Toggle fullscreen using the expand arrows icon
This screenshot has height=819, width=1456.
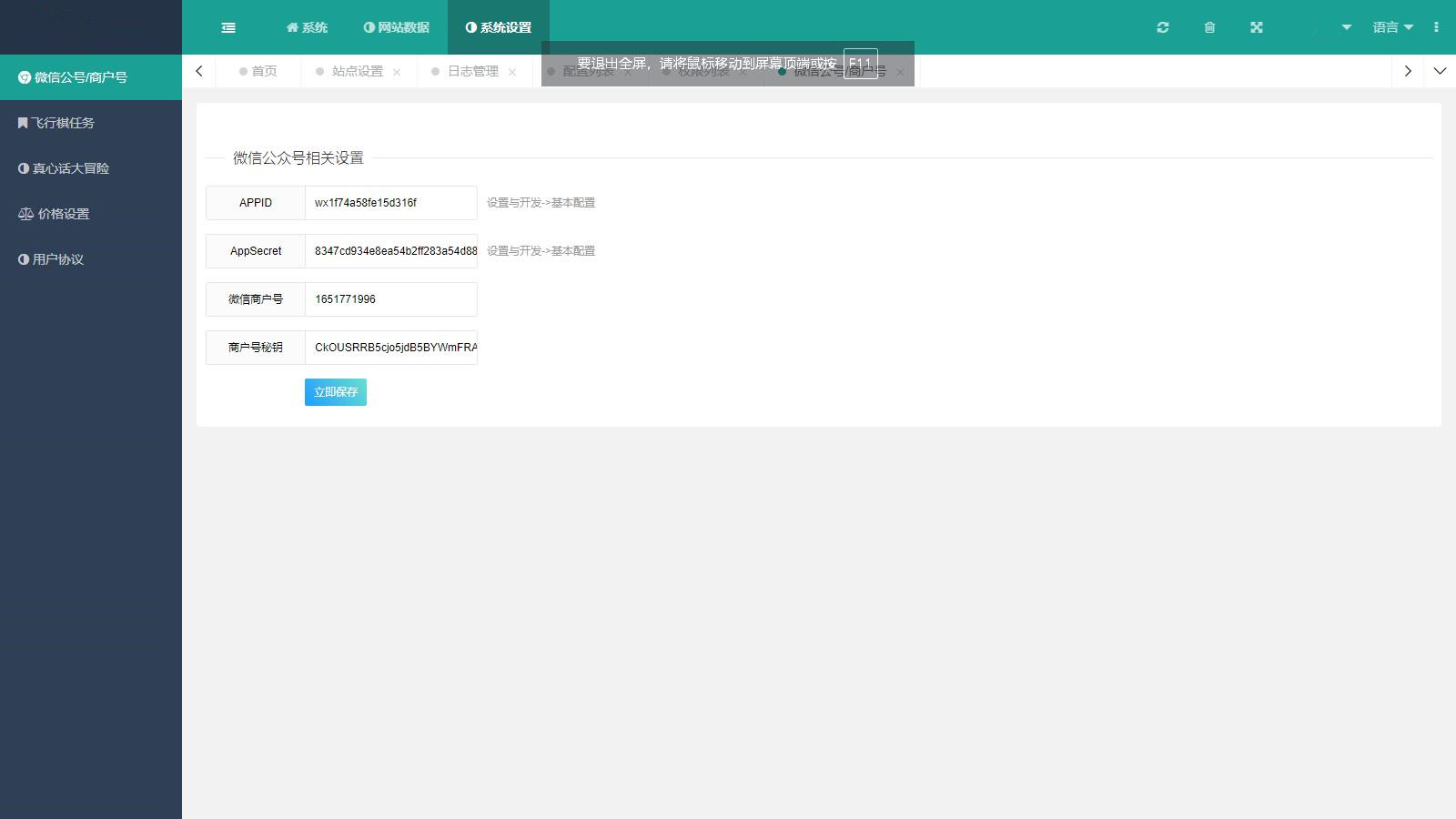coord(1257,27)
